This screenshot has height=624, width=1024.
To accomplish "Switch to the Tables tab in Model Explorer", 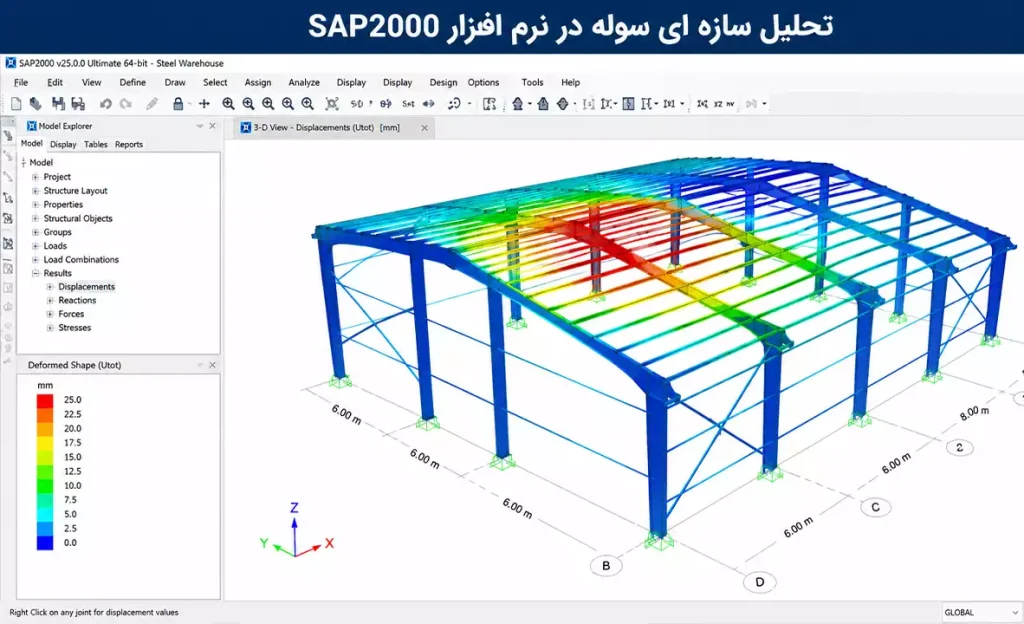I will tap(95, 144).
